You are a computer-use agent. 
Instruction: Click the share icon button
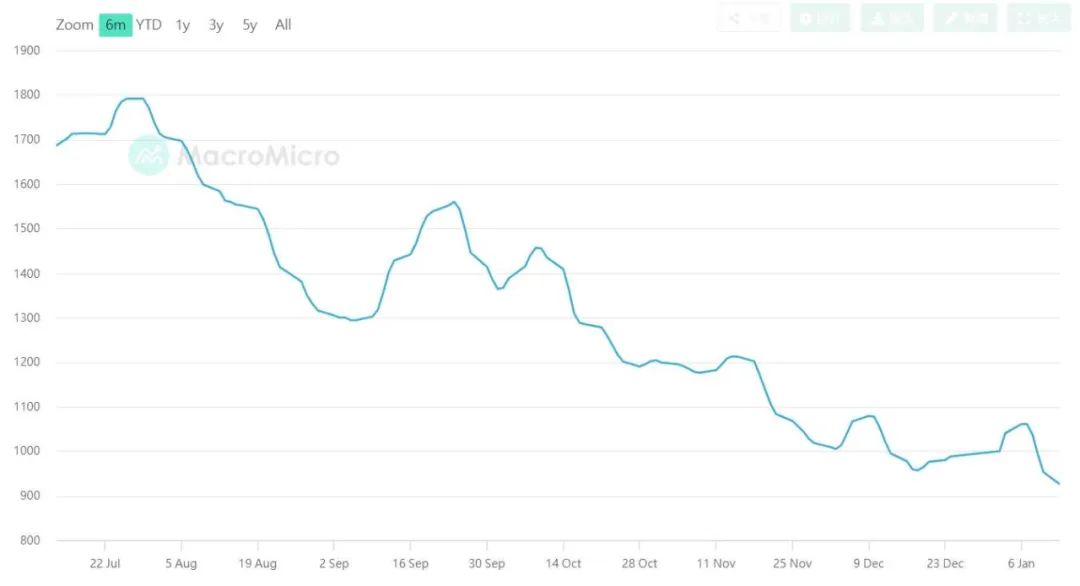[749, 18]
